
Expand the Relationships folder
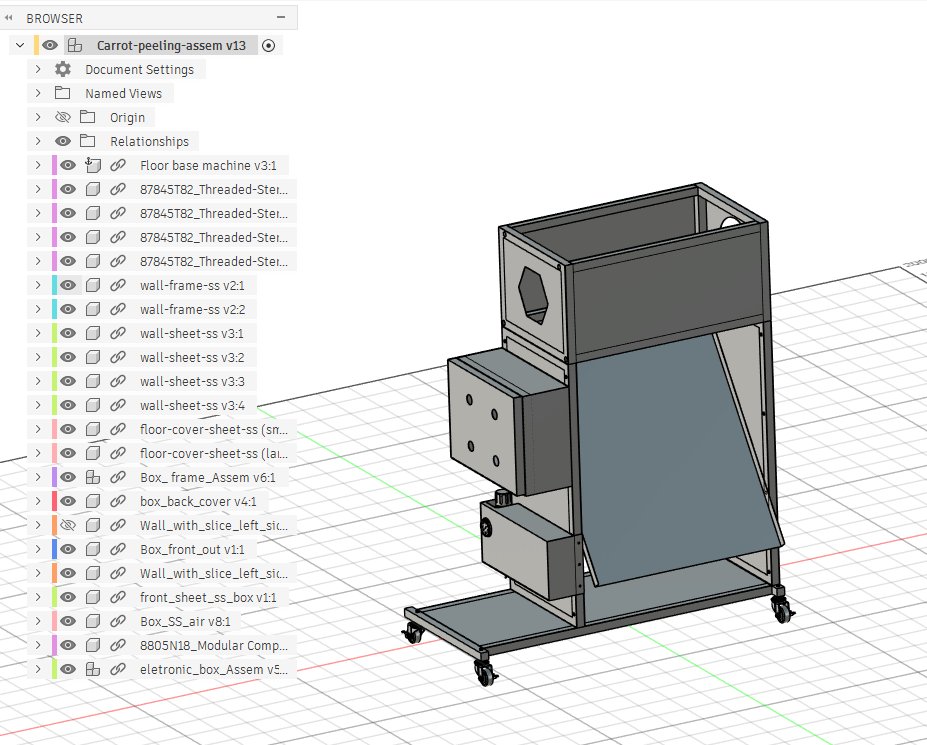click(38, 141)
